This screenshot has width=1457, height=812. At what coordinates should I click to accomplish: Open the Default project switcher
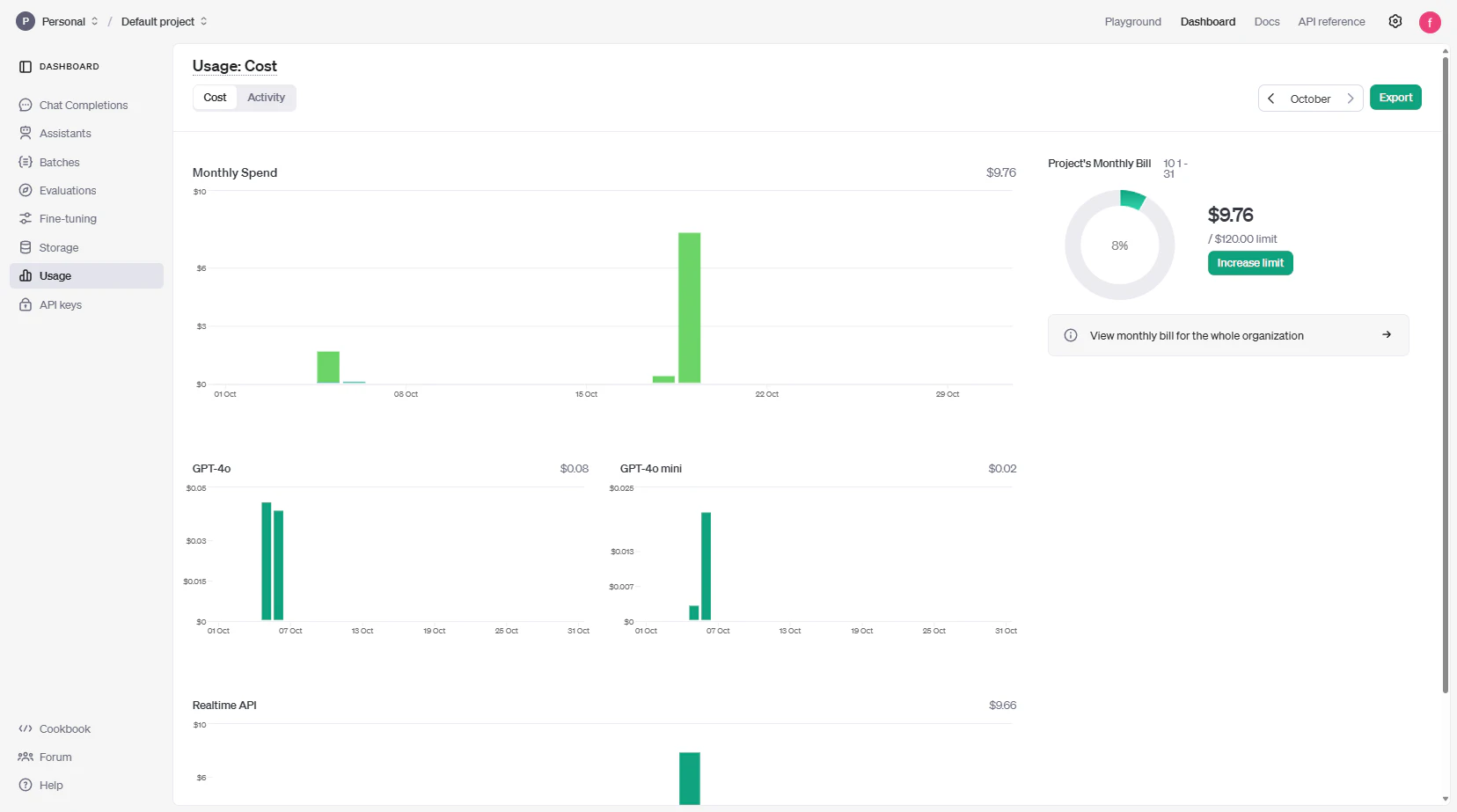[x=165, y=21]
